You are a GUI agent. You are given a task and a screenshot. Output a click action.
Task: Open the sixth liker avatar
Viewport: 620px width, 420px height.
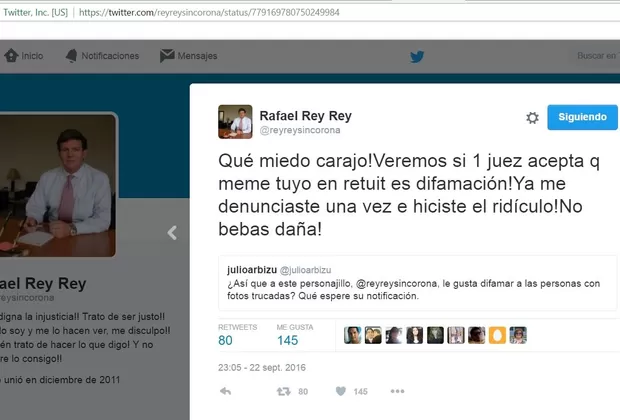coord(456,335)
